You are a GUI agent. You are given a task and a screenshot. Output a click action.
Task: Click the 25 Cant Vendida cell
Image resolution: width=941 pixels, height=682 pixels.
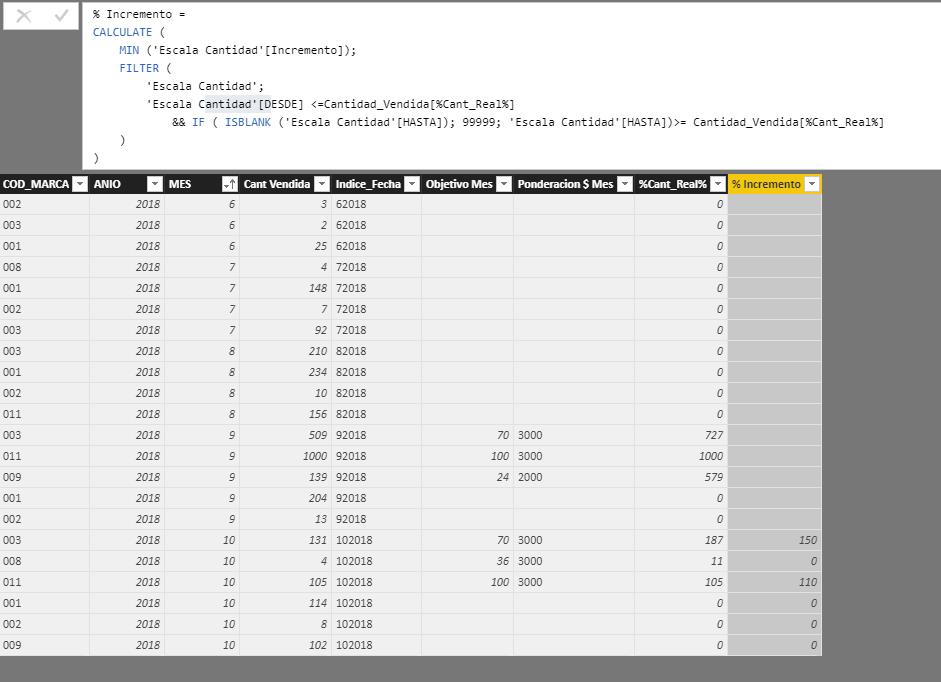tap(285, 246)
